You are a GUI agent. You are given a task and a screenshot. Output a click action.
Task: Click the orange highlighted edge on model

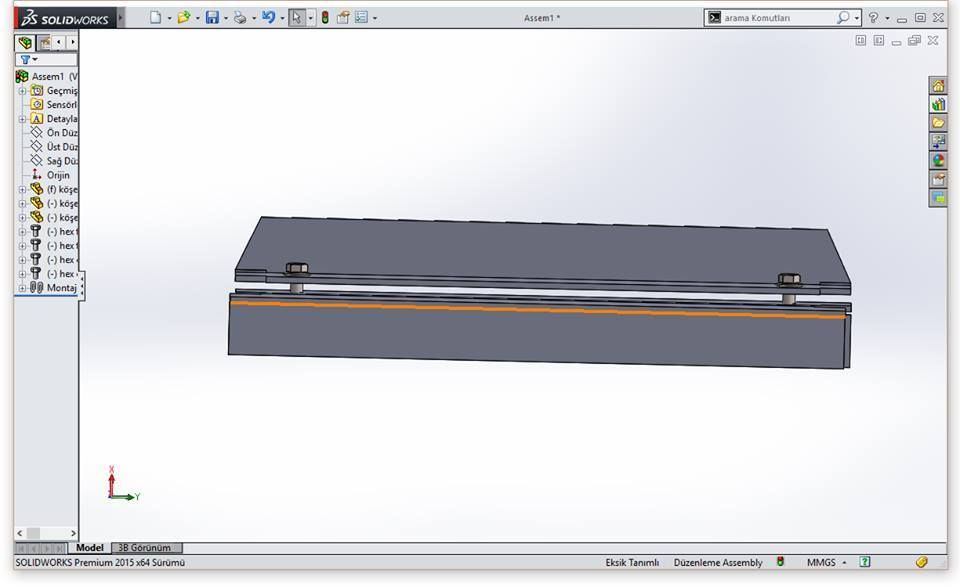click(540, 308)
